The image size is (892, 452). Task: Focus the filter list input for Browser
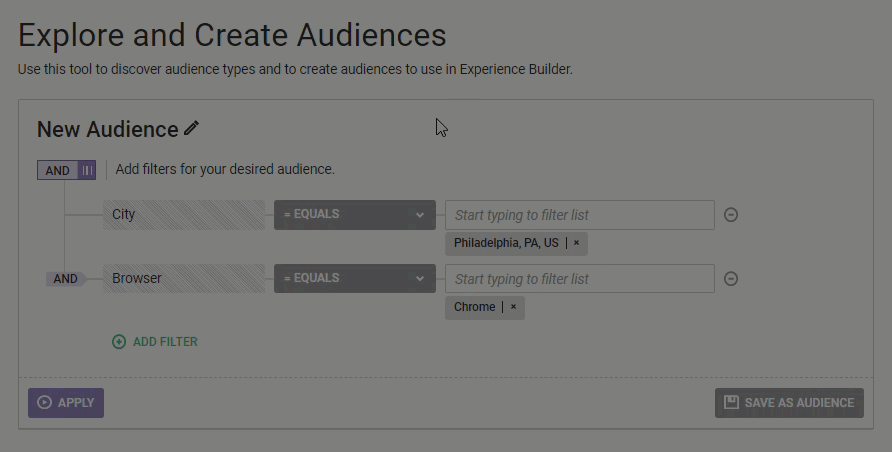coord(580,279)
